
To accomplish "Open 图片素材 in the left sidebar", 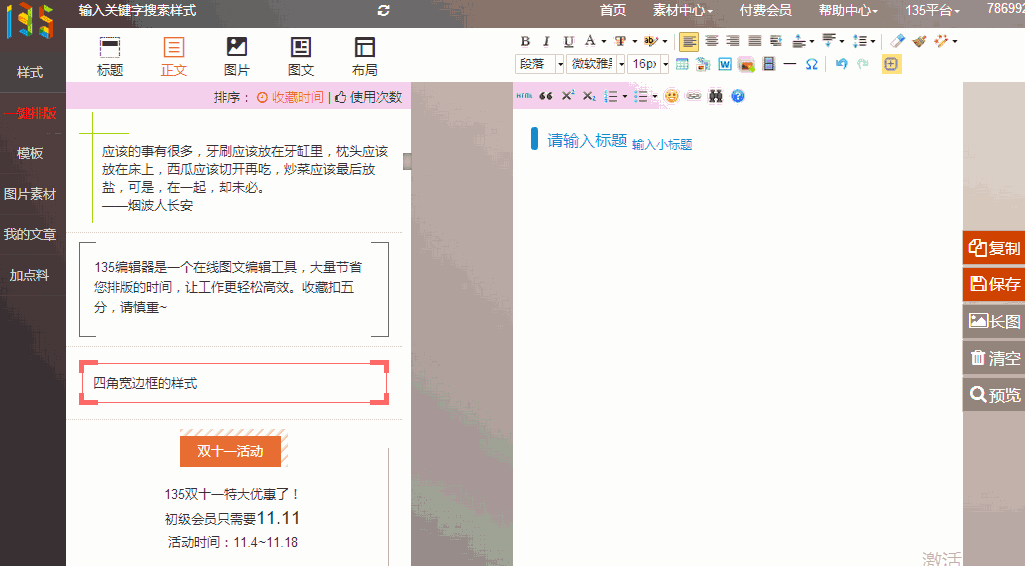I will point(30,194).
